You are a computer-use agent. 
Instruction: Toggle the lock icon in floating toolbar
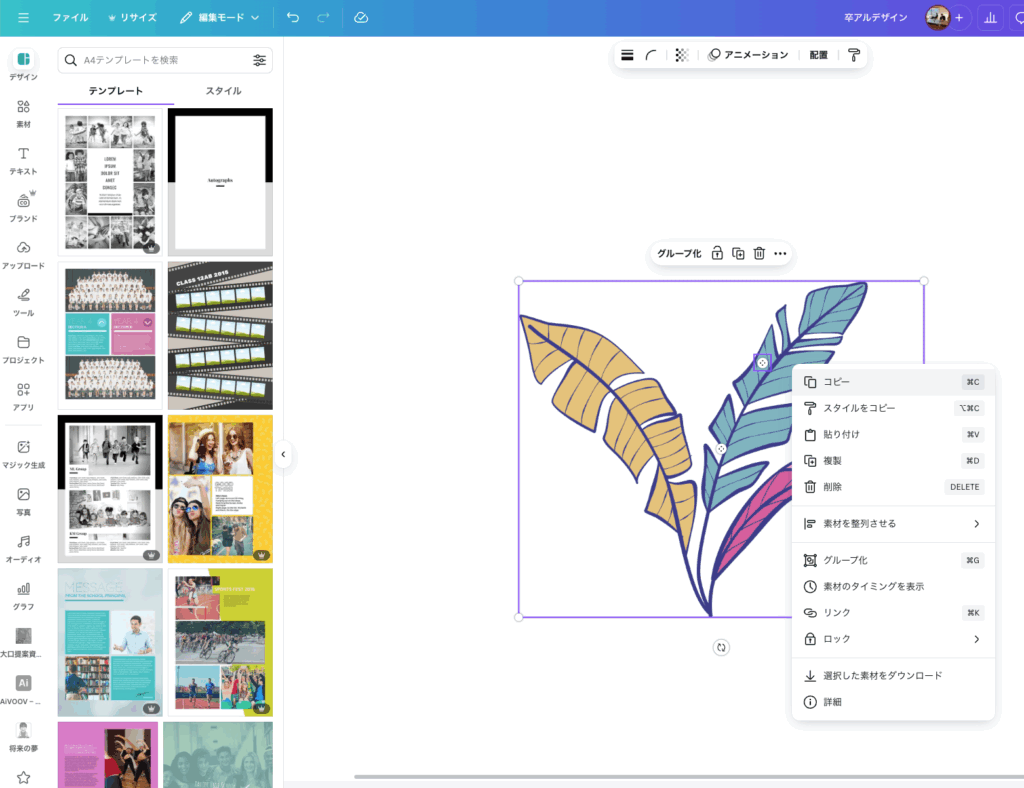717,254
